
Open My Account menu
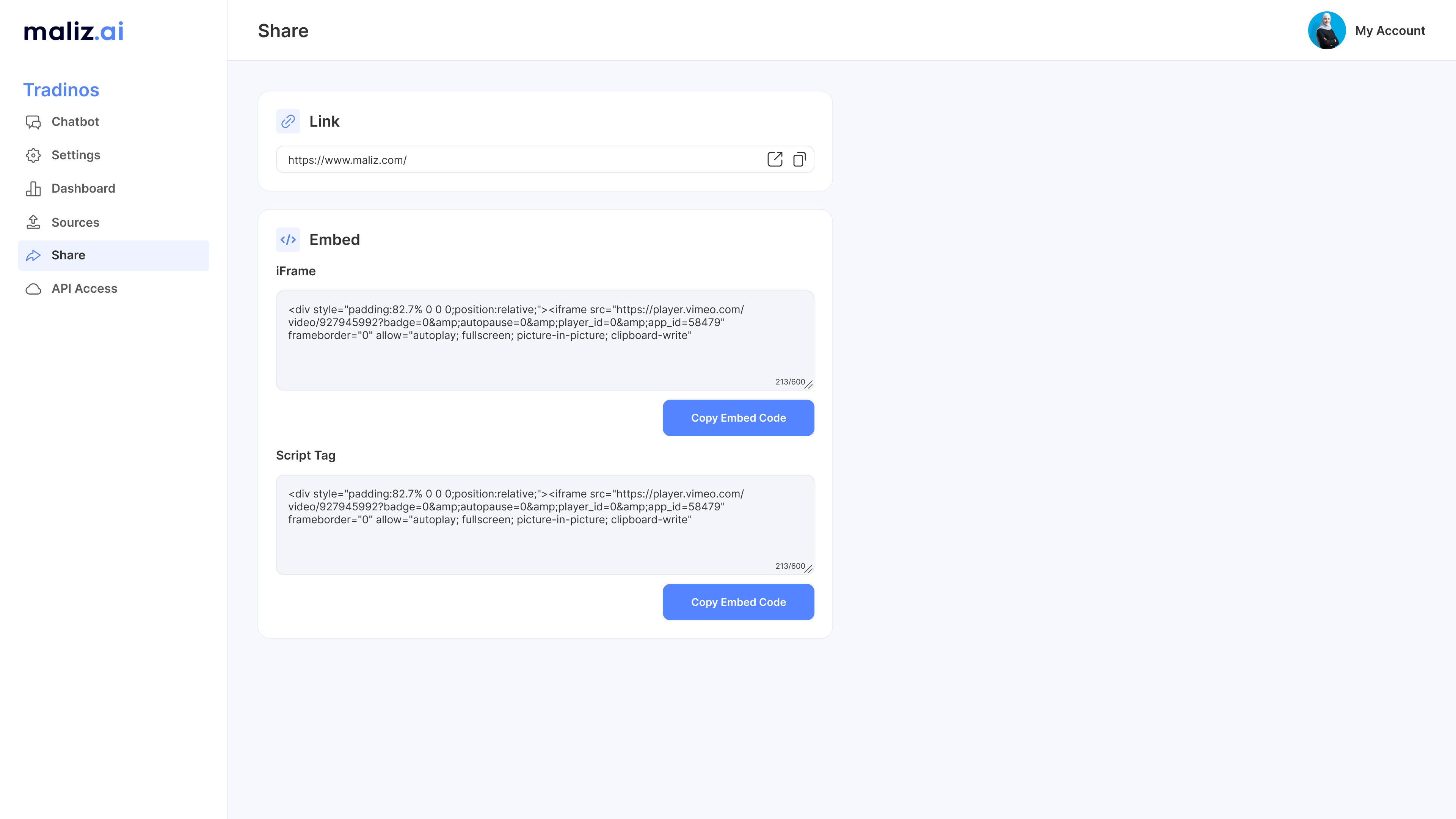pyautogui.click(x=1389, y=30)
